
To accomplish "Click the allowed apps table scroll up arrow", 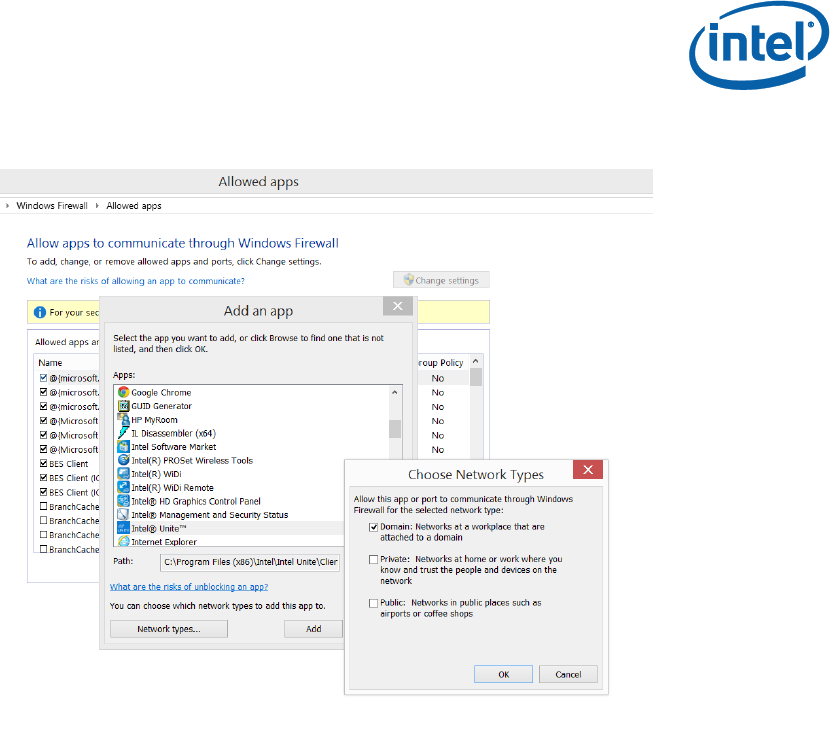I will click(x=476, y=361).
